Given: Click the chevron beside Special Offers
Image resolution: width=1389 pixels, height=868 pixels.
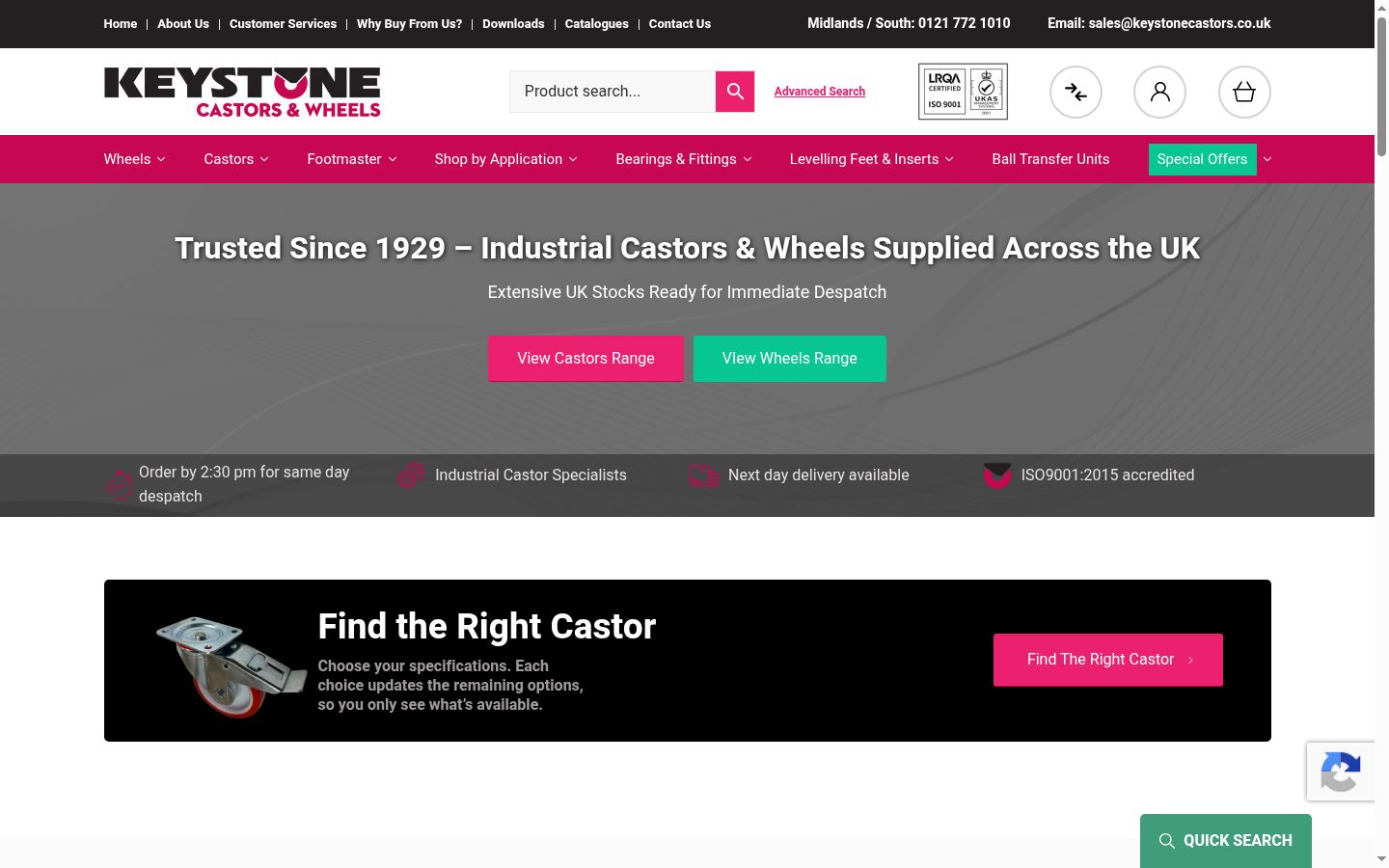Looking at the screenshot, I should click(1267, 159).
